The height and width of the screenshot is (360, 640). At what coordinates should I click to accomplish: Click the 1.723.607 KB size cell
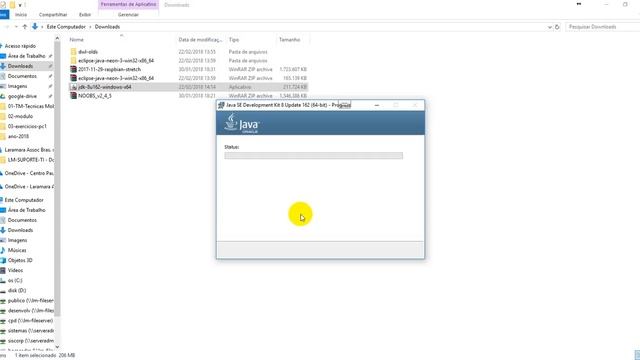click(293, 69)
